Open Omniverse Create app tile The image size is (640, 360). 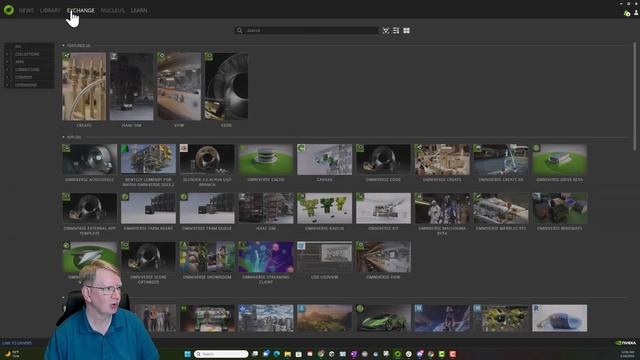[442, 159]
